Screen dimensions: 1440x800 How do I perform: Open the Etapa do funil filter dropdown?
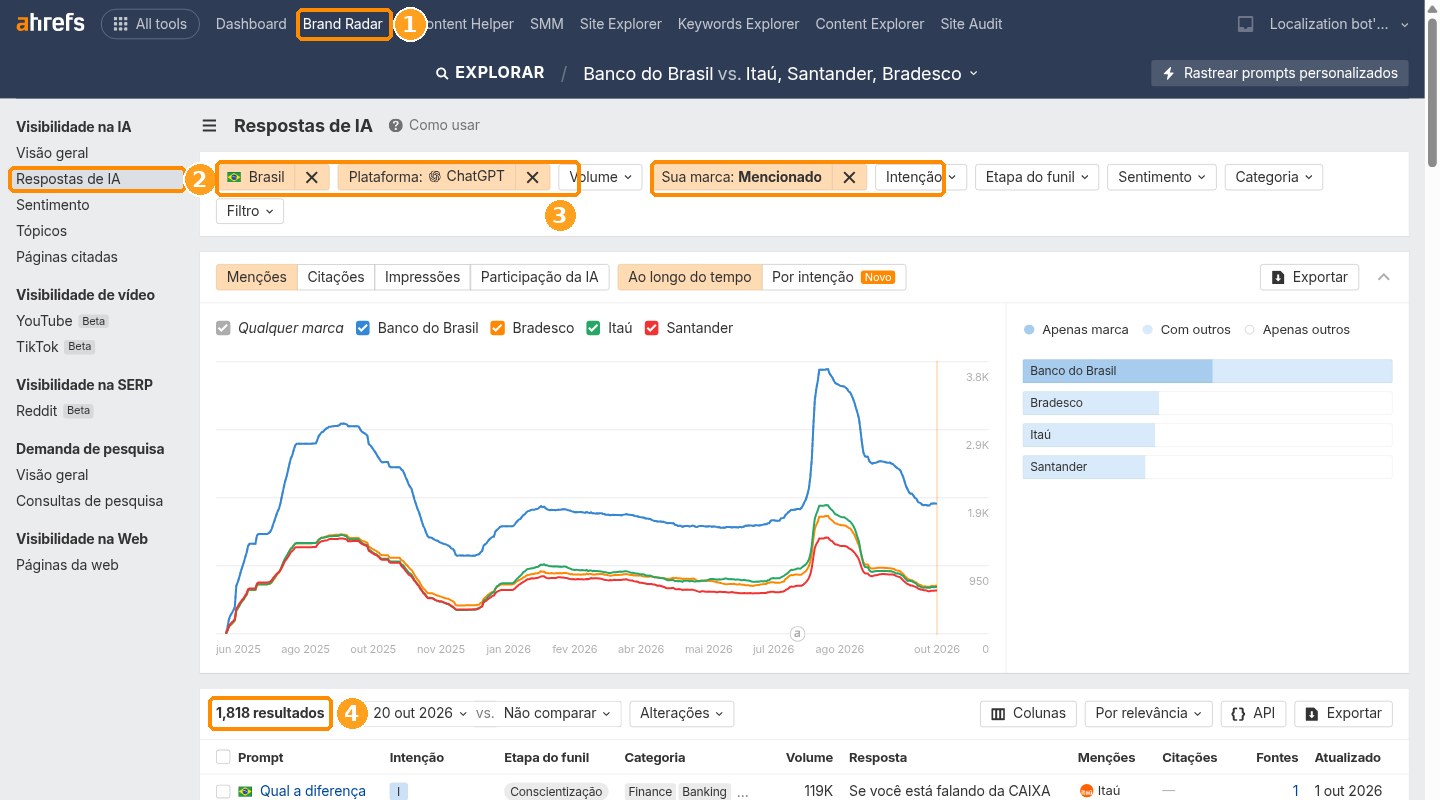(1037, 177)
